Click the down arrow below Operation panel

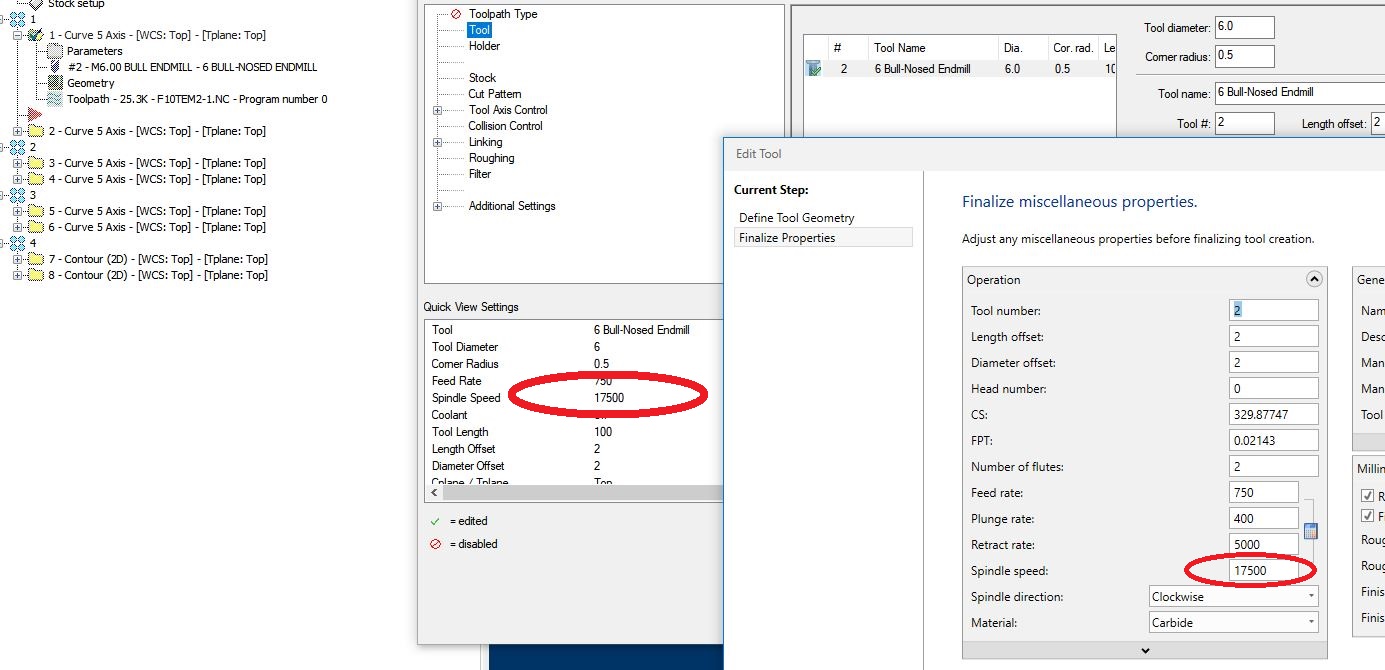coord(1145,650)
